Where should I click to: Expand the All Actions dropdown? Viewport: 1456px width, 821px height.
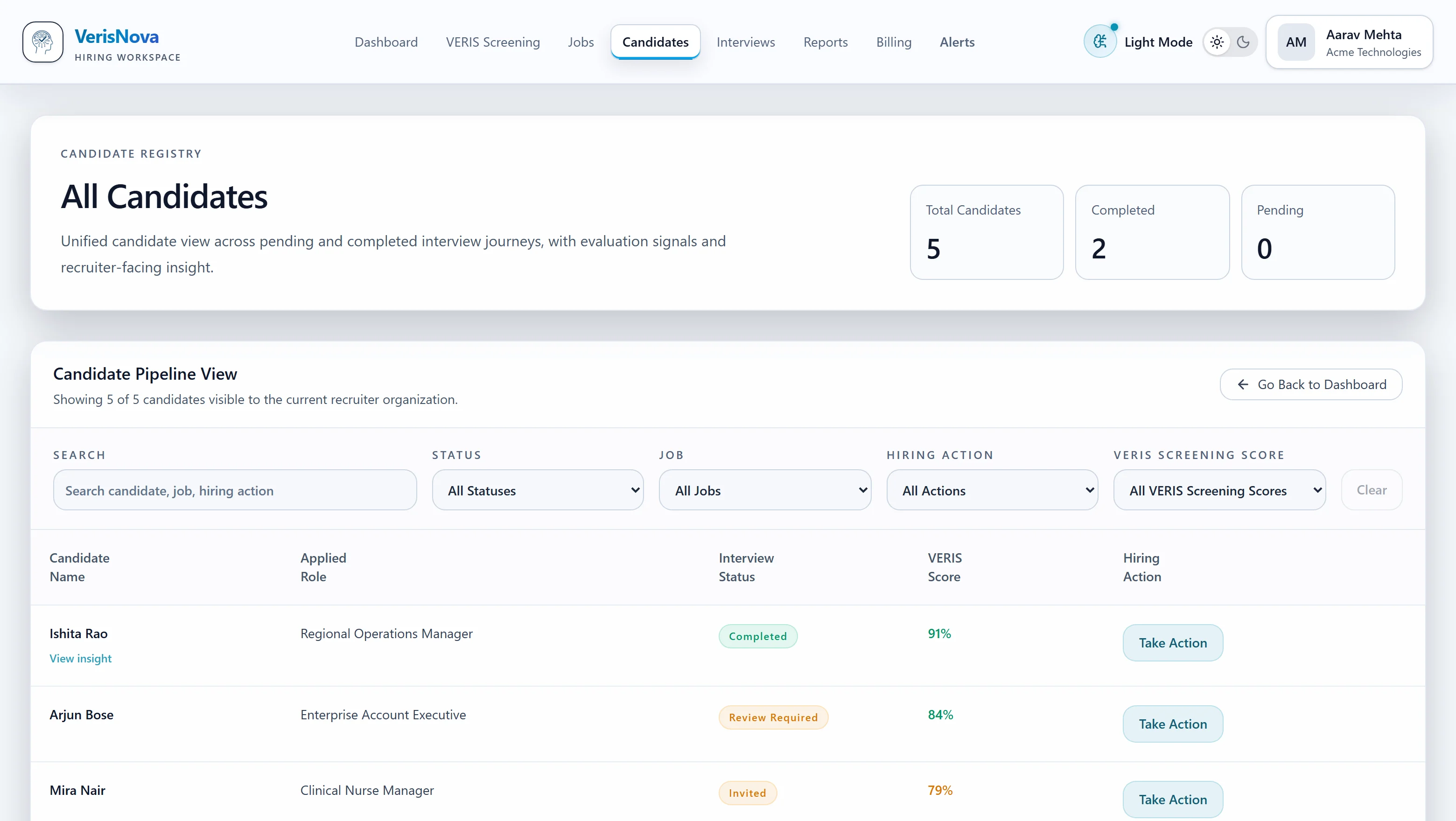pyautogui.click(x=992, y=490)
